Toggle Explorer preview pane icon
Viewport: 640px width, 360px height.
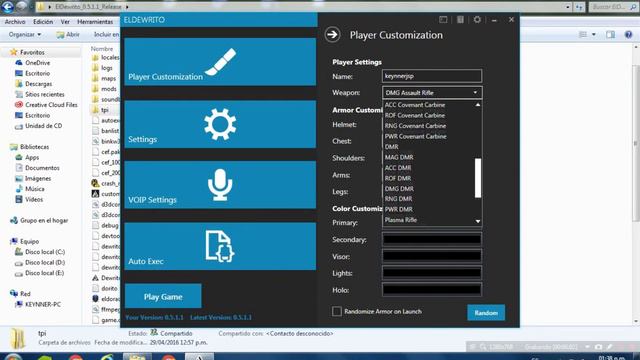pyautogui.click(x=610, y=35)
